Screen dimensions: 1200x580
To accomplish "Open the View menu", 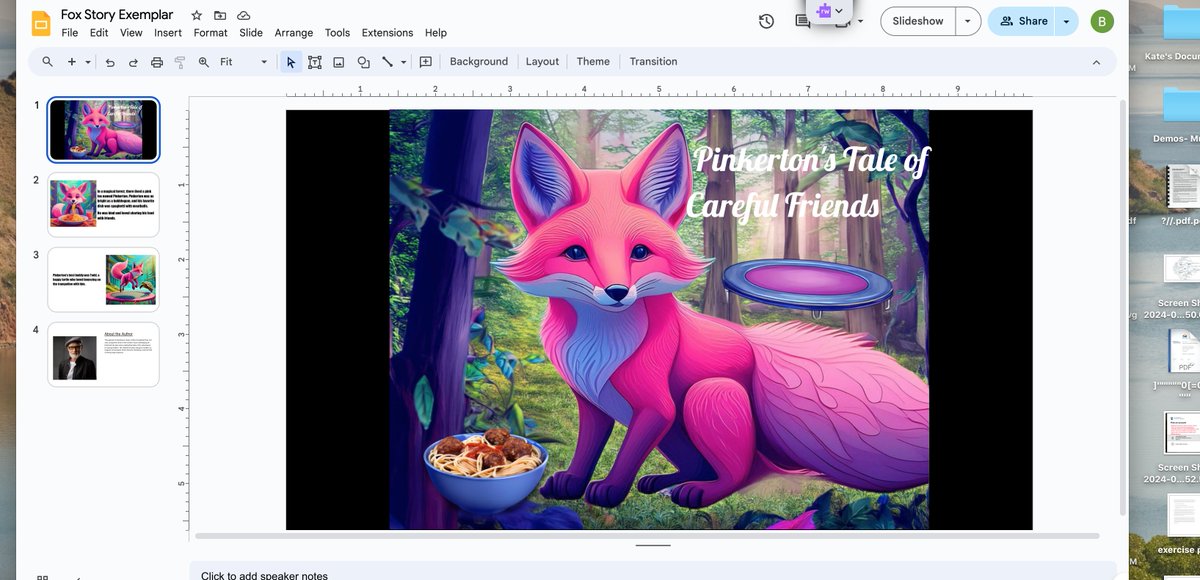I will [131, 33].
